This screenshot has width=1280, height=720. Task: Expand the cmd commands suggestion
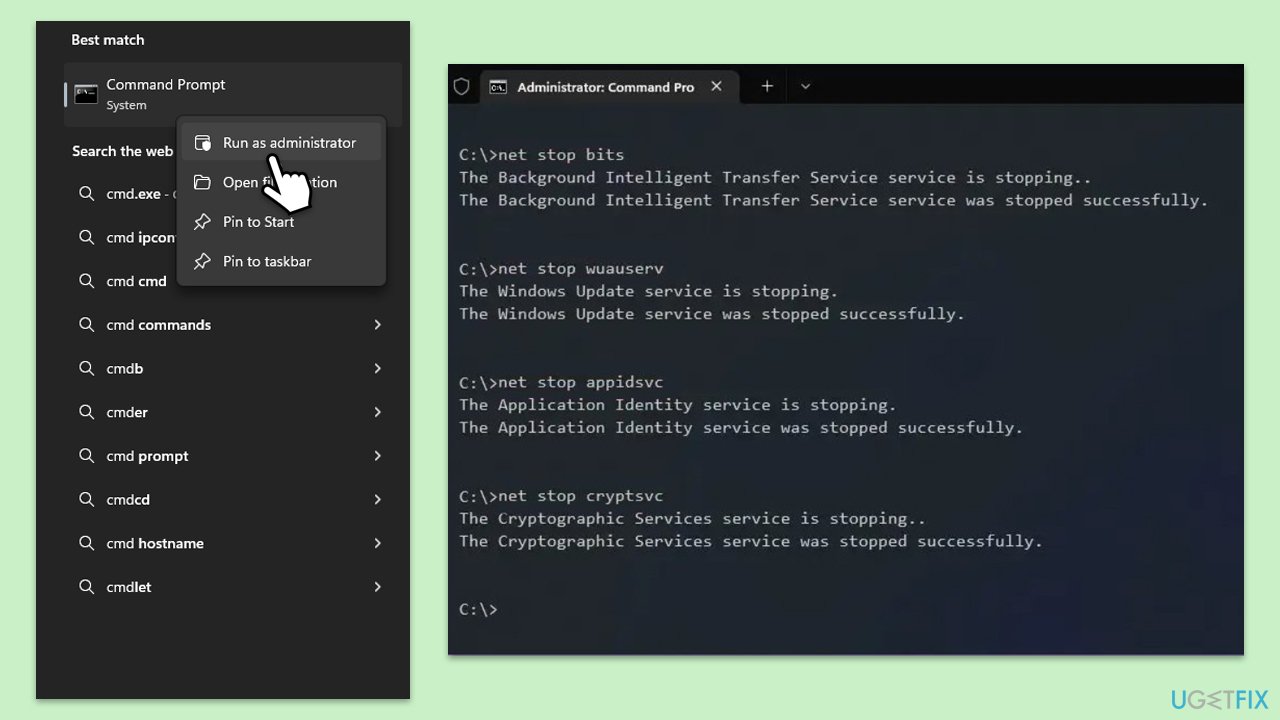coord(377,324)
